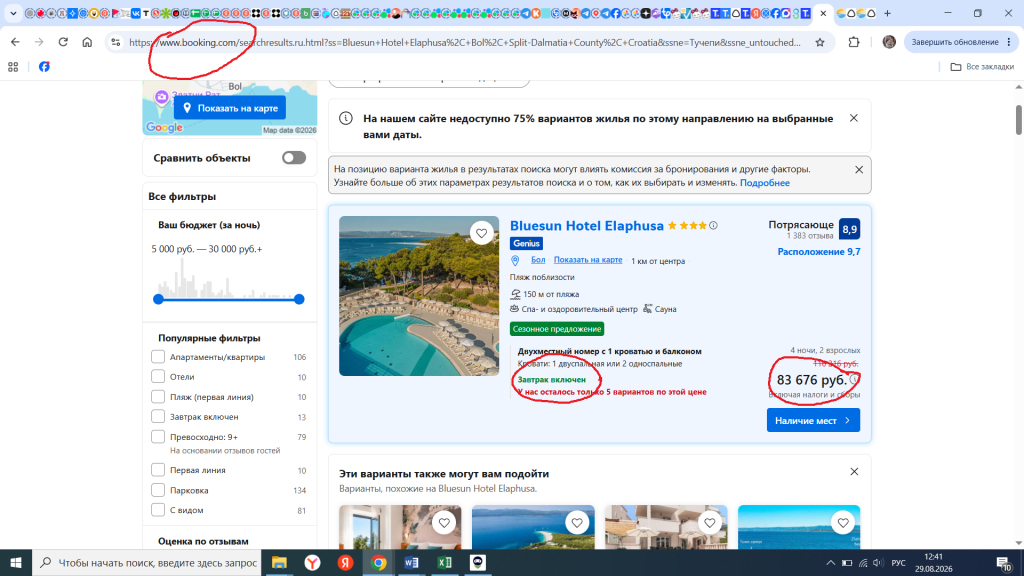
Task: Toggle the Сравнить объекты switch
Action: pos(294,157)
